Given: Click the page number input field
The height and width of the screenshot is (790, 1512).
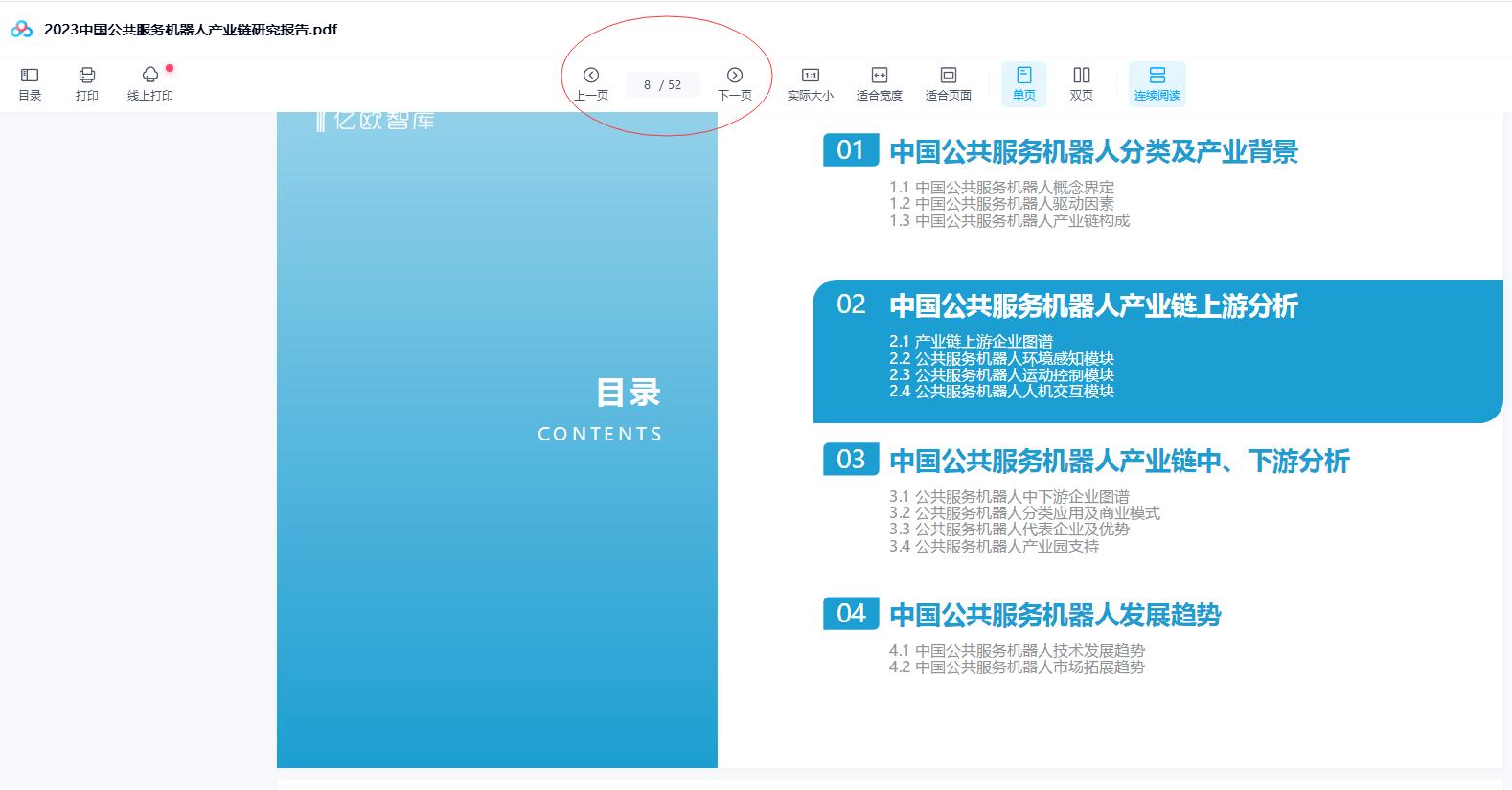Looking at the screenshot, I should tap(662, 84).
